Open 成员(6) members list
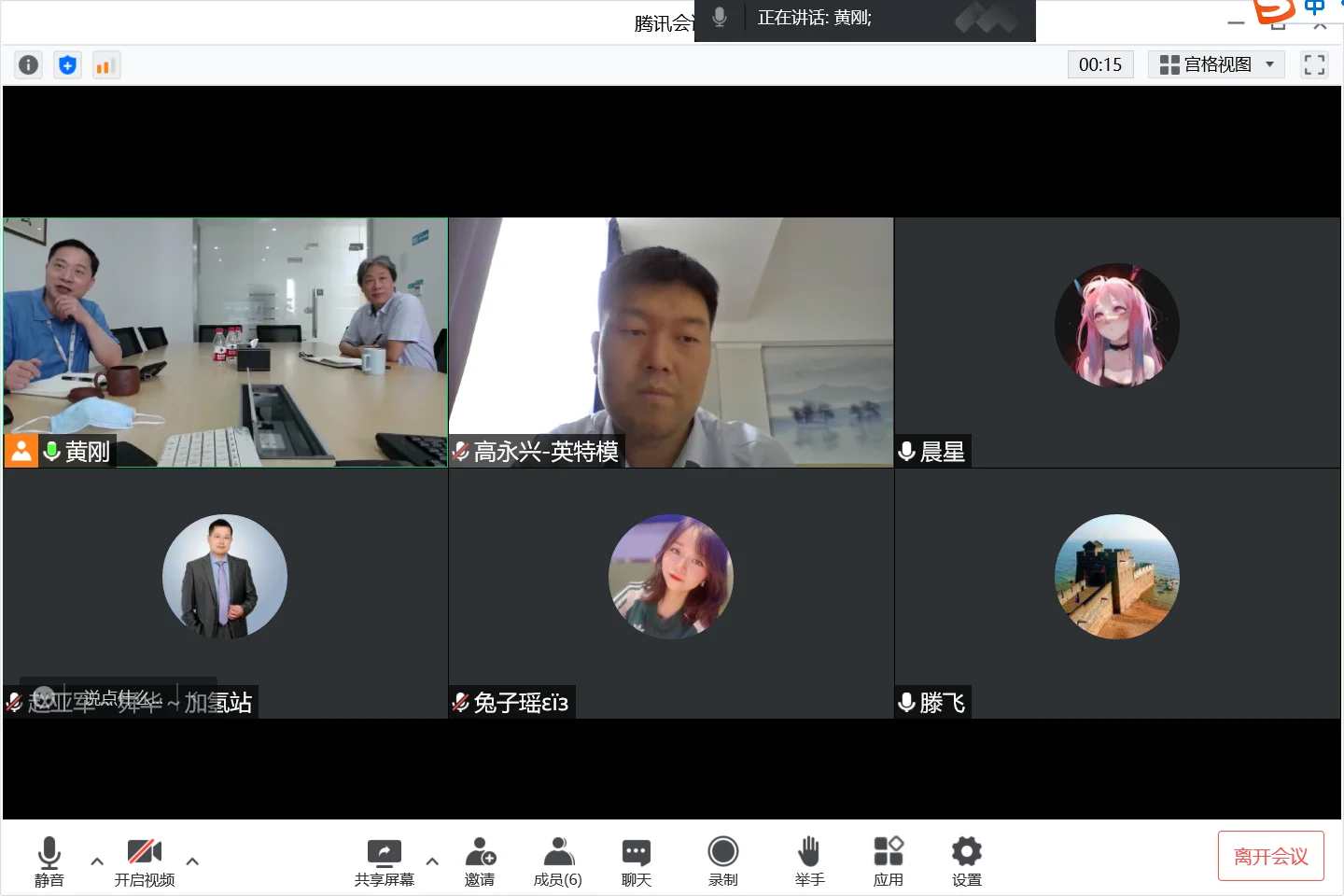The width and height of the screenshot is (1344, 896). point(558,861)
